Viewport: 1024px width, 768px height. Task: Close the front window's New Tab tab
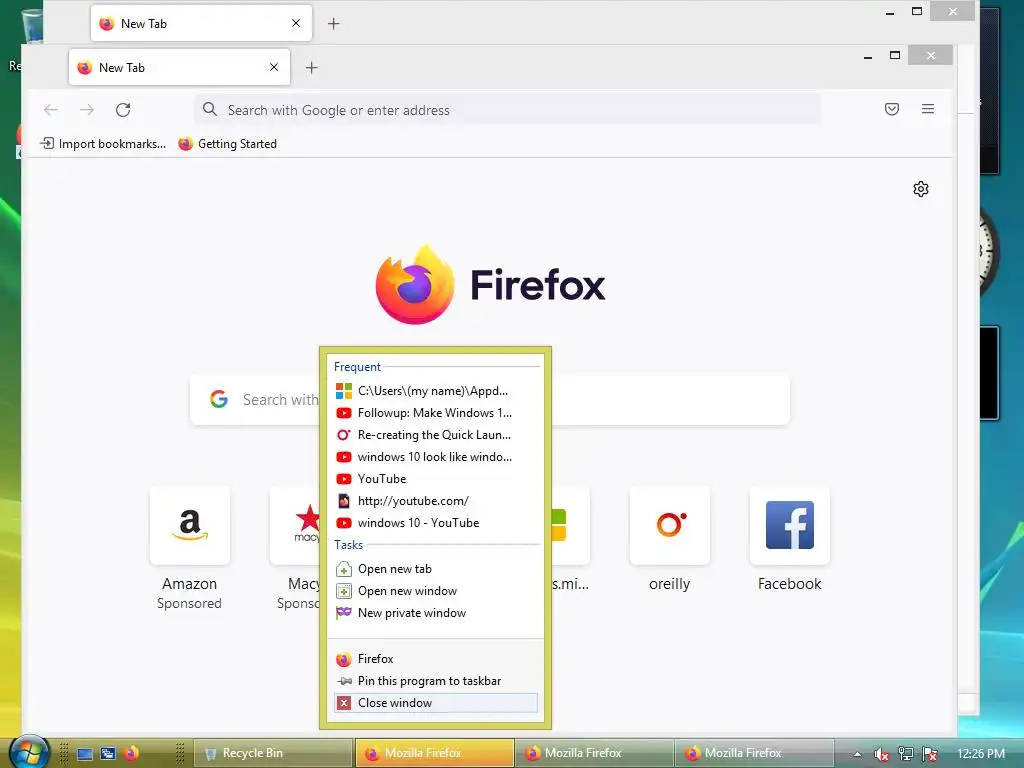click(274, 67)
